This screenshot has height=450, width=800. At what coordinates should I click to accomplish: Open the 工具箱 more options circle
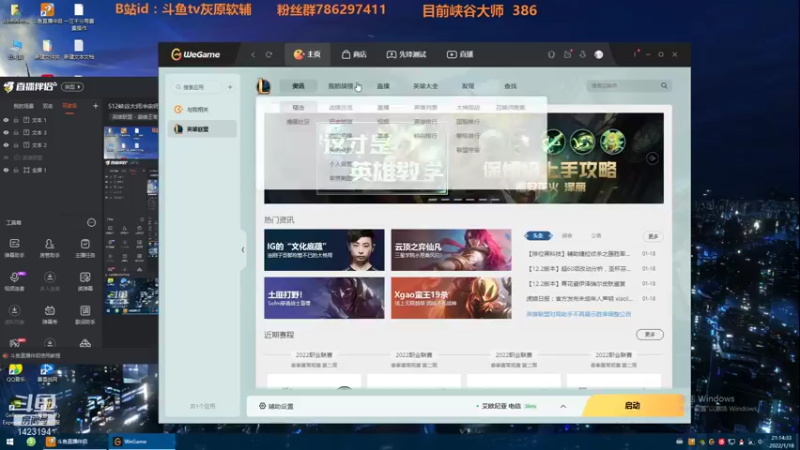coord(91,222)
